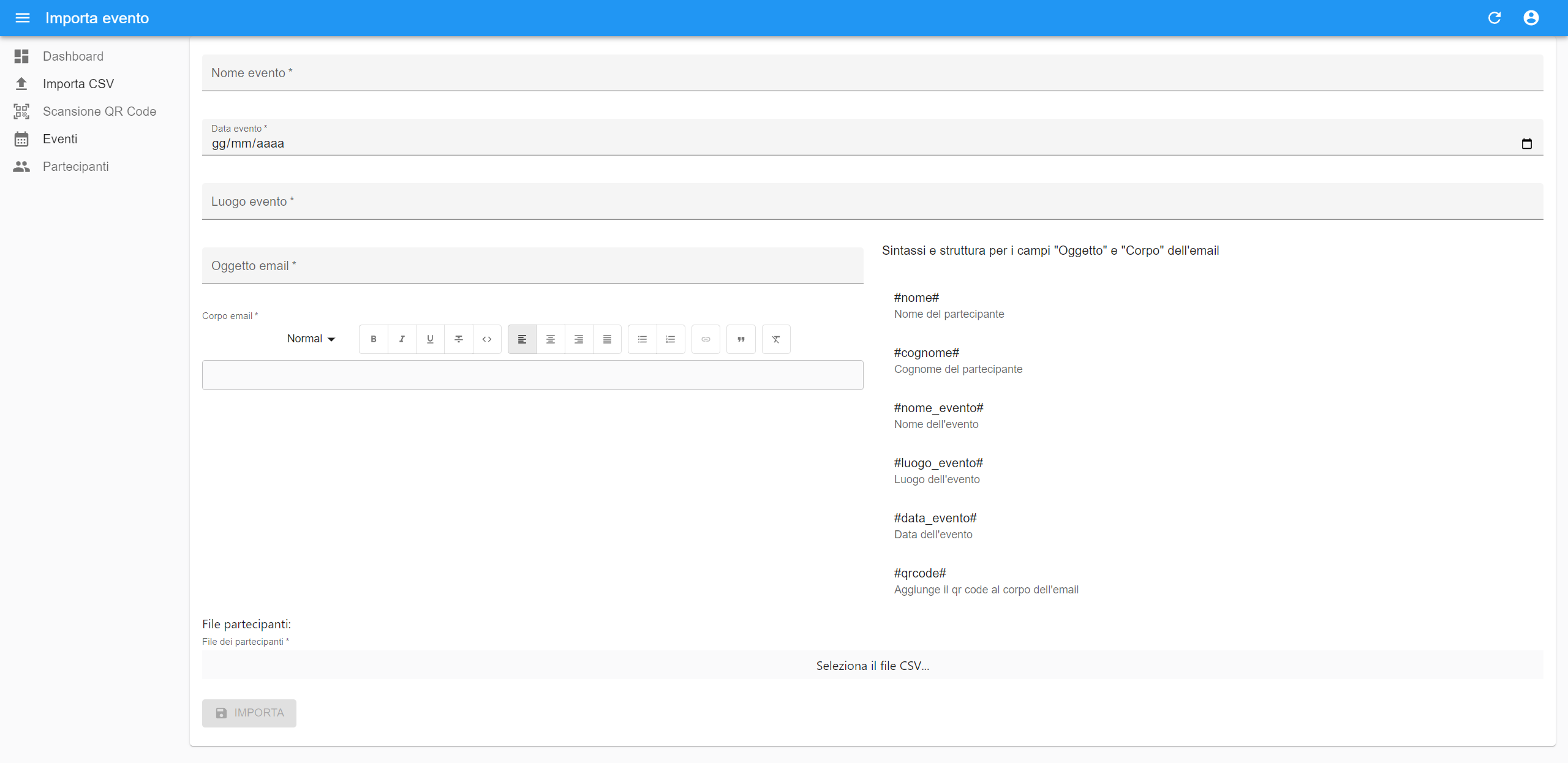Click the #nome_evento# placeholder text
Screen dimensions: 1568x763
(x=938, y=408)
